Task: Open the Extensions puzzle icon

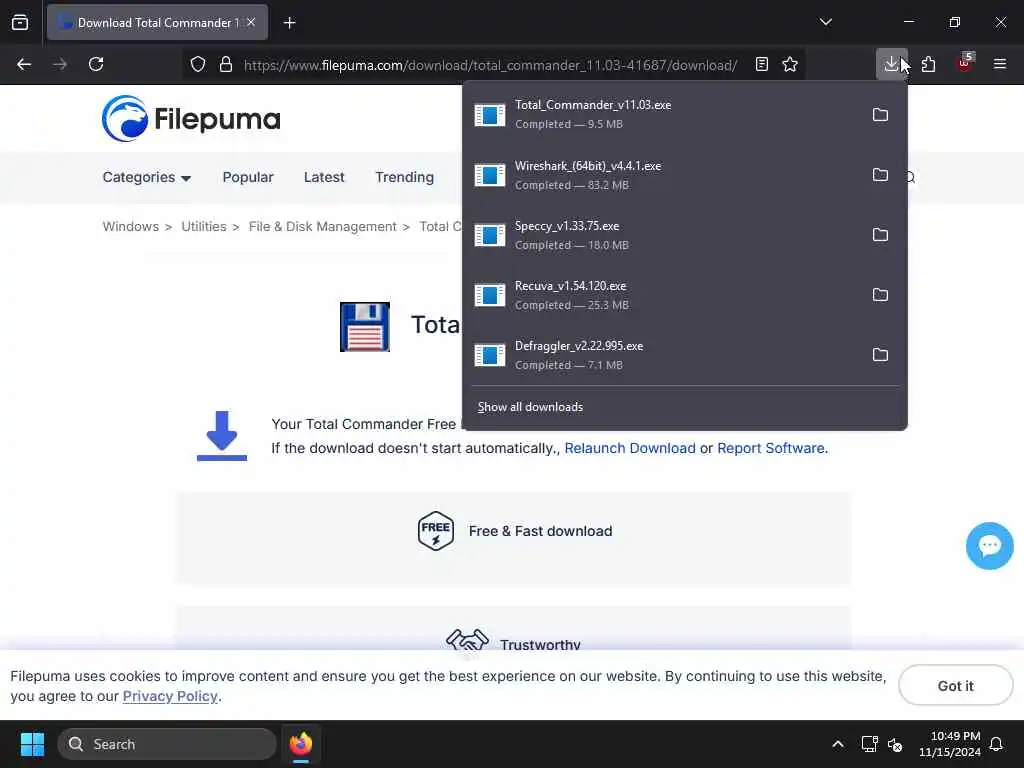Action: pos(928,64)
